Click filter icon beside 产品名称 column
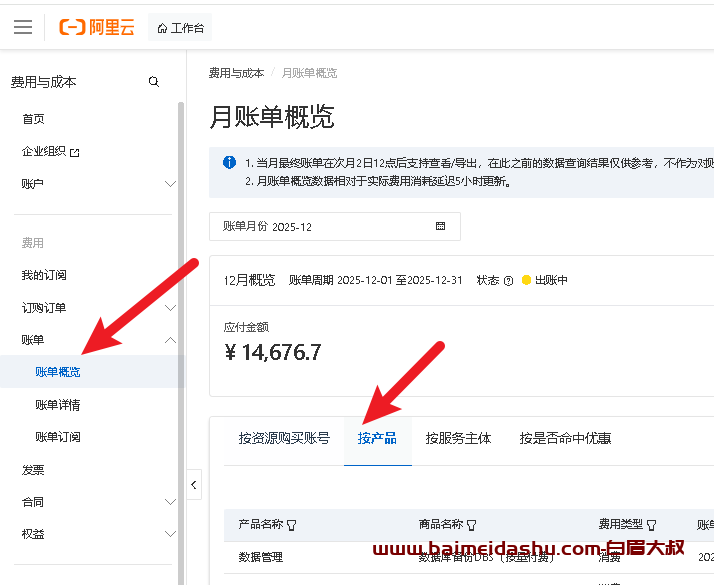 292,525
